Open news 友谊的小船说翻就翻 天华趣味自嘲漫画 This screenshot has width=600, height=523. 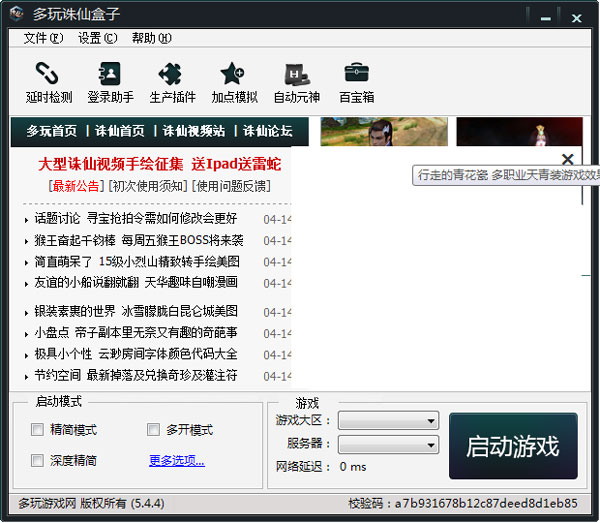coord(136,282)
